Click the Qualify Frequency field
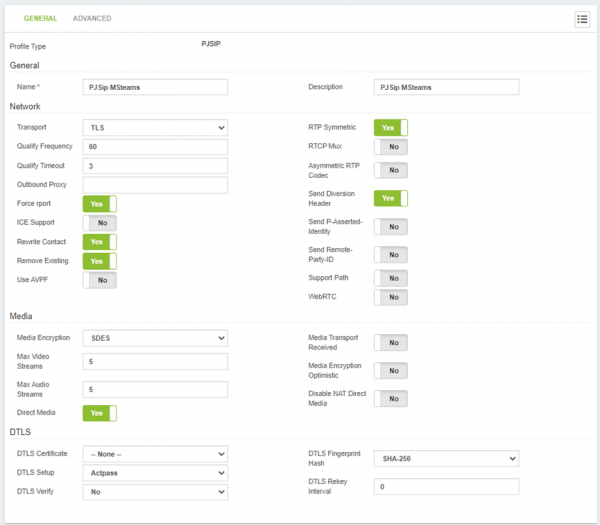600x525 pixels. coord(155,147)
